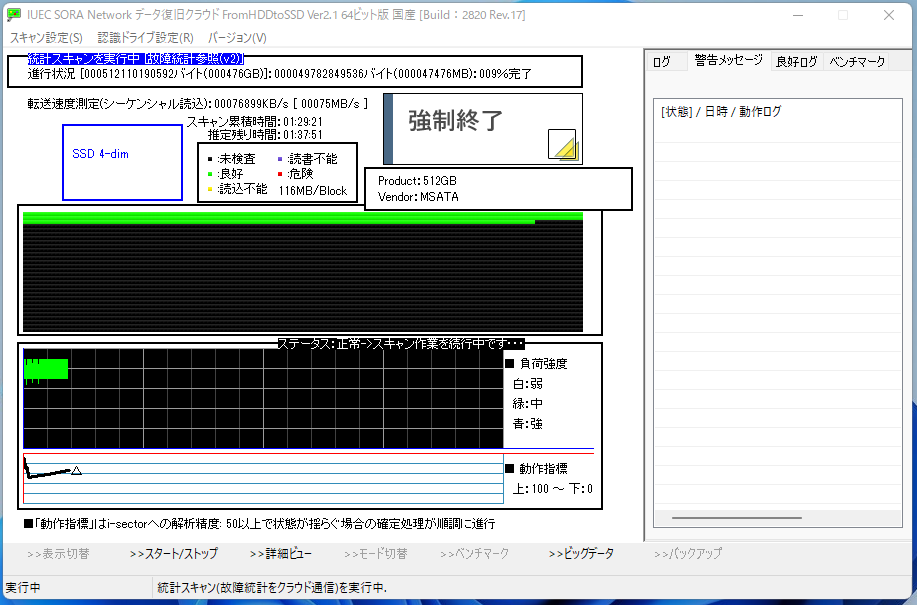
Task: Click the green load block in grid
Action: click(46, 369)
